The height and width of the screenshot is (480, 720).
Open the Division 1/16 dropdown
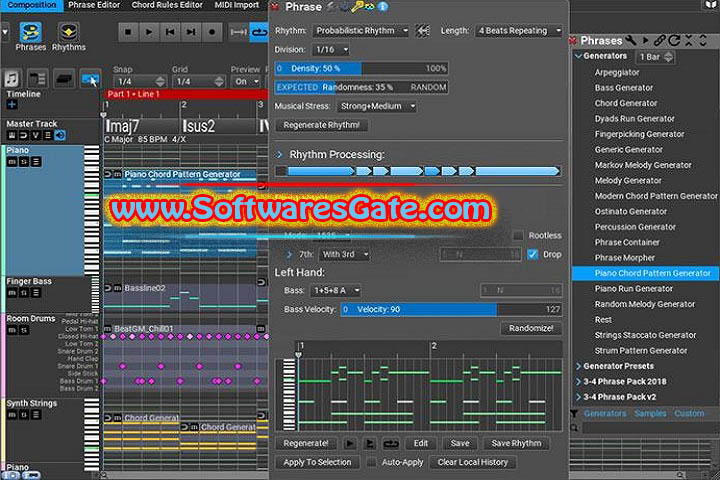[x=331, y=50]
